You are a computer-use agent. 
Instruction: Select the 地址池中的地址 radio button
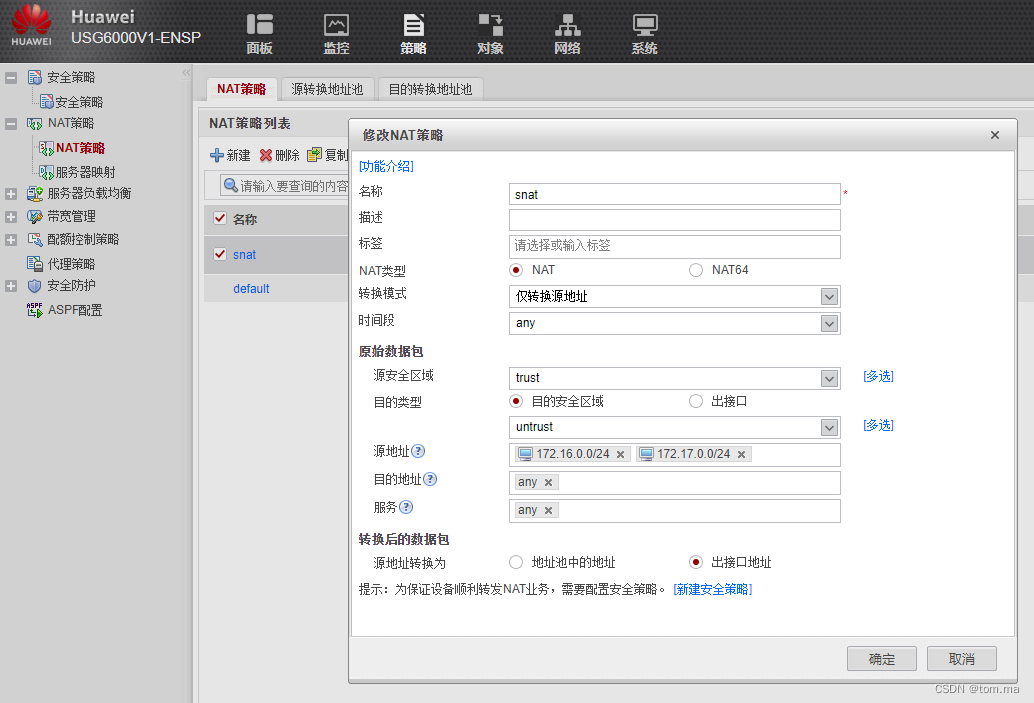point(516,562)
